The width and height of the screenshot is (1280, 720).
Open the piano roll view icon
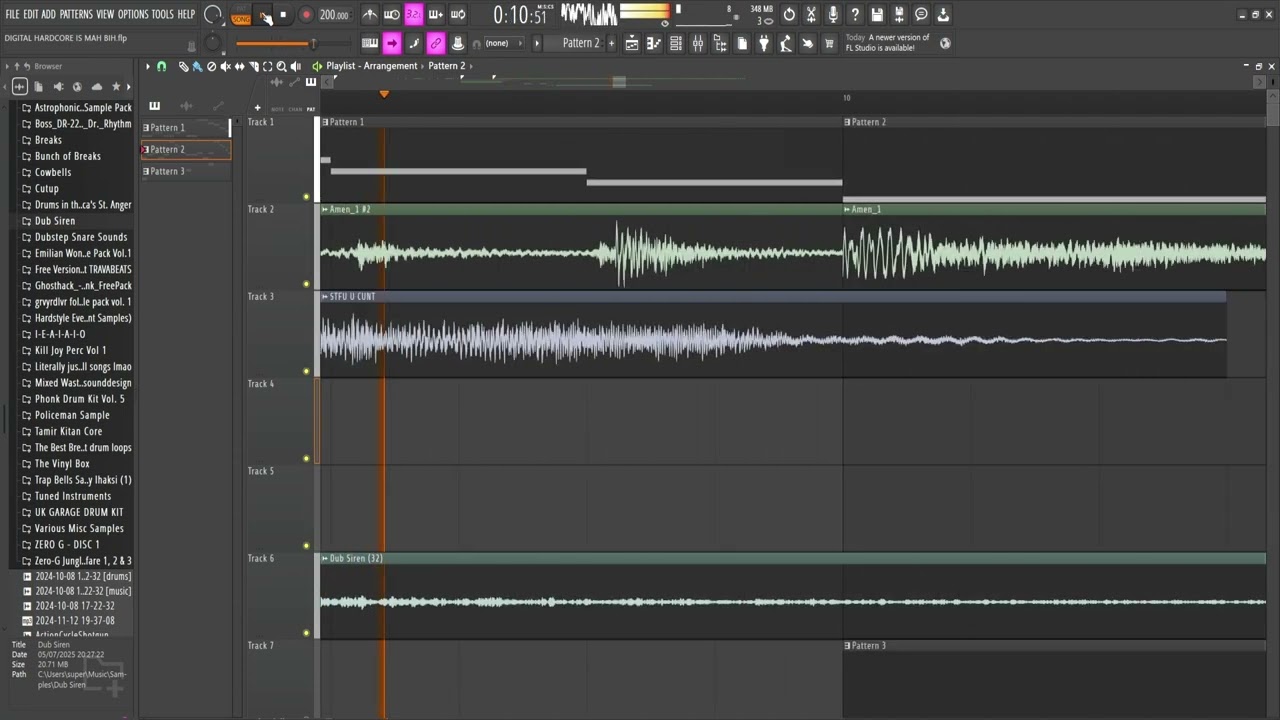tap(653, 43)
